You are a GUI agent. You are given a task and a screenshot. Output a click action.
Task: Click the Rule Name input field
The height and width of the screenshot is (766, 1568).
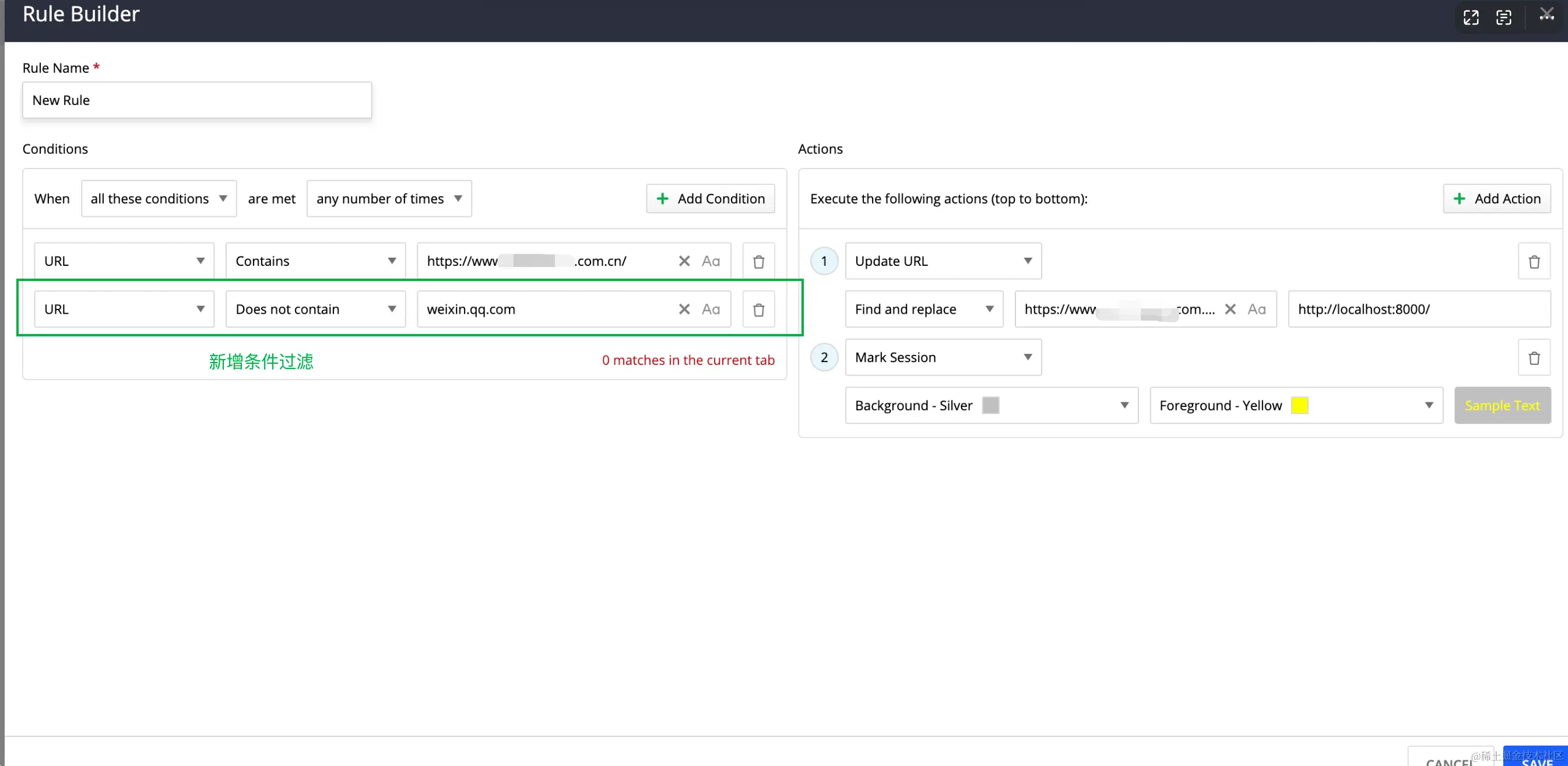[x=196, y=100]
